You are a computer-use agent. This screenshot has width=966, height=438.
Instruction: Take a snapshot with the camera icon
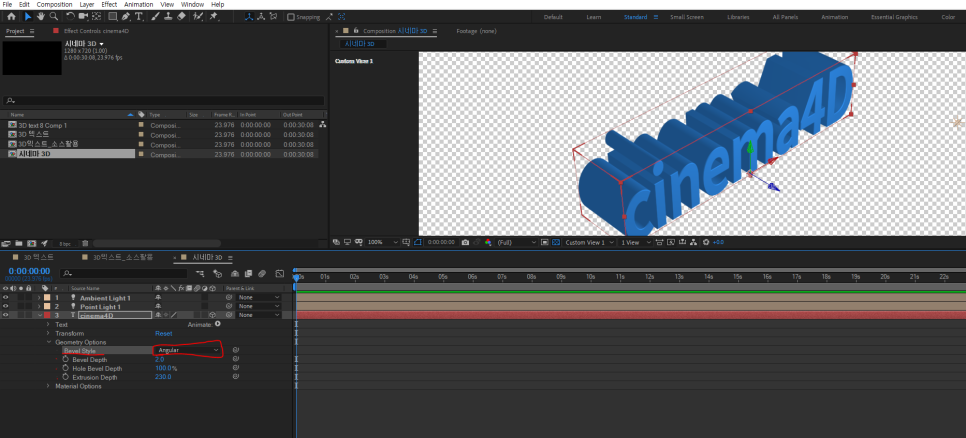point(465,242)
